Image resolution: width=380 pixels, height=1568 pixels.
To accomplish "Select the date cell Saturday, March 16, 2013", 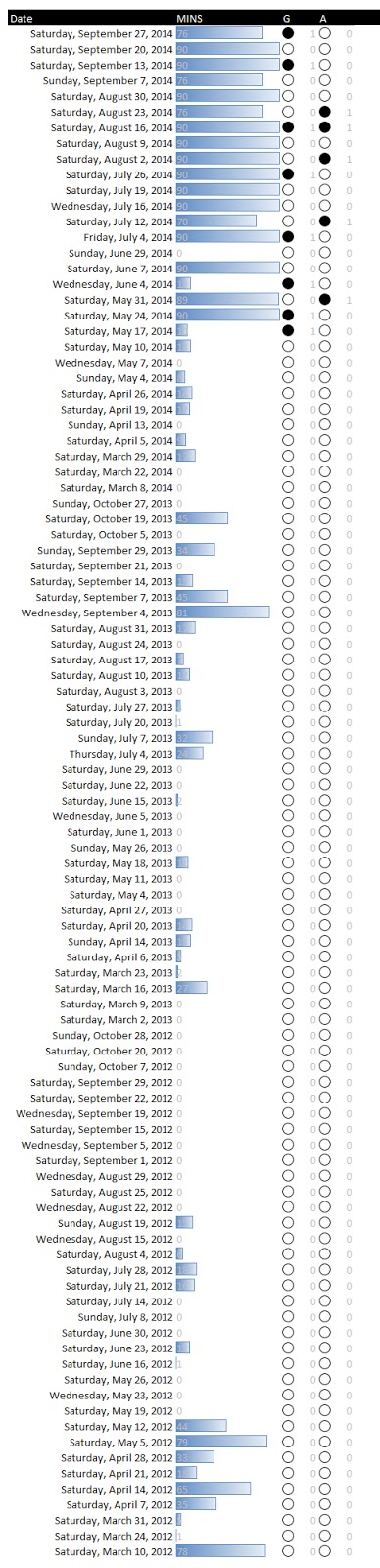I will coord(115,989).
